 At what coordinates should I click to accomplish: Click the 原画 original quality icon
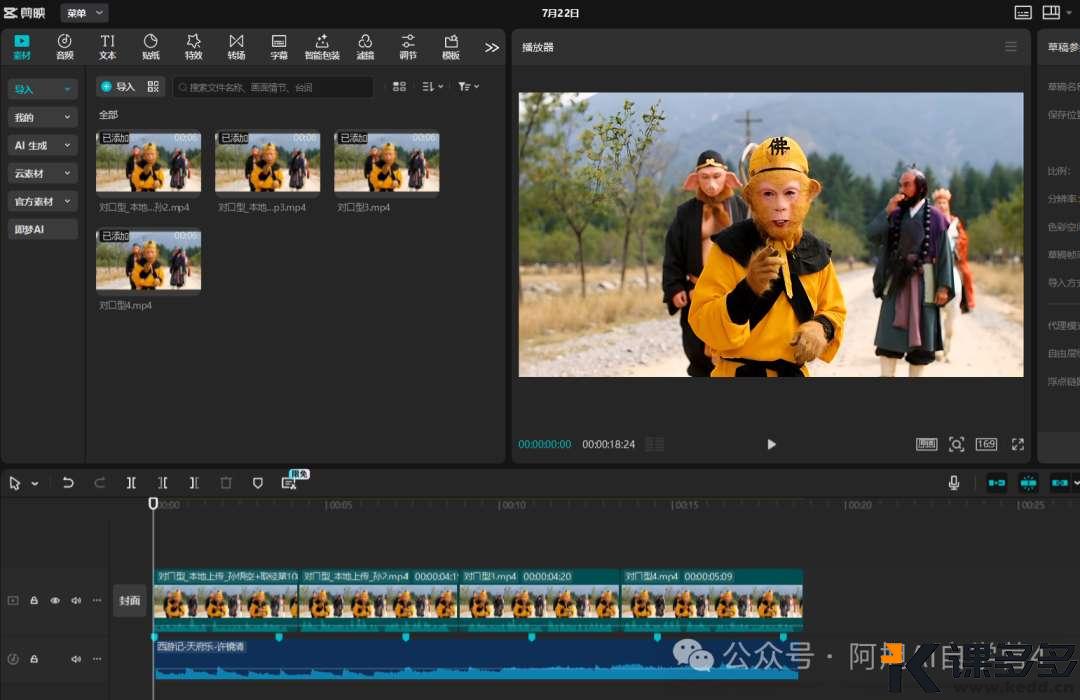tap(926, 444)
